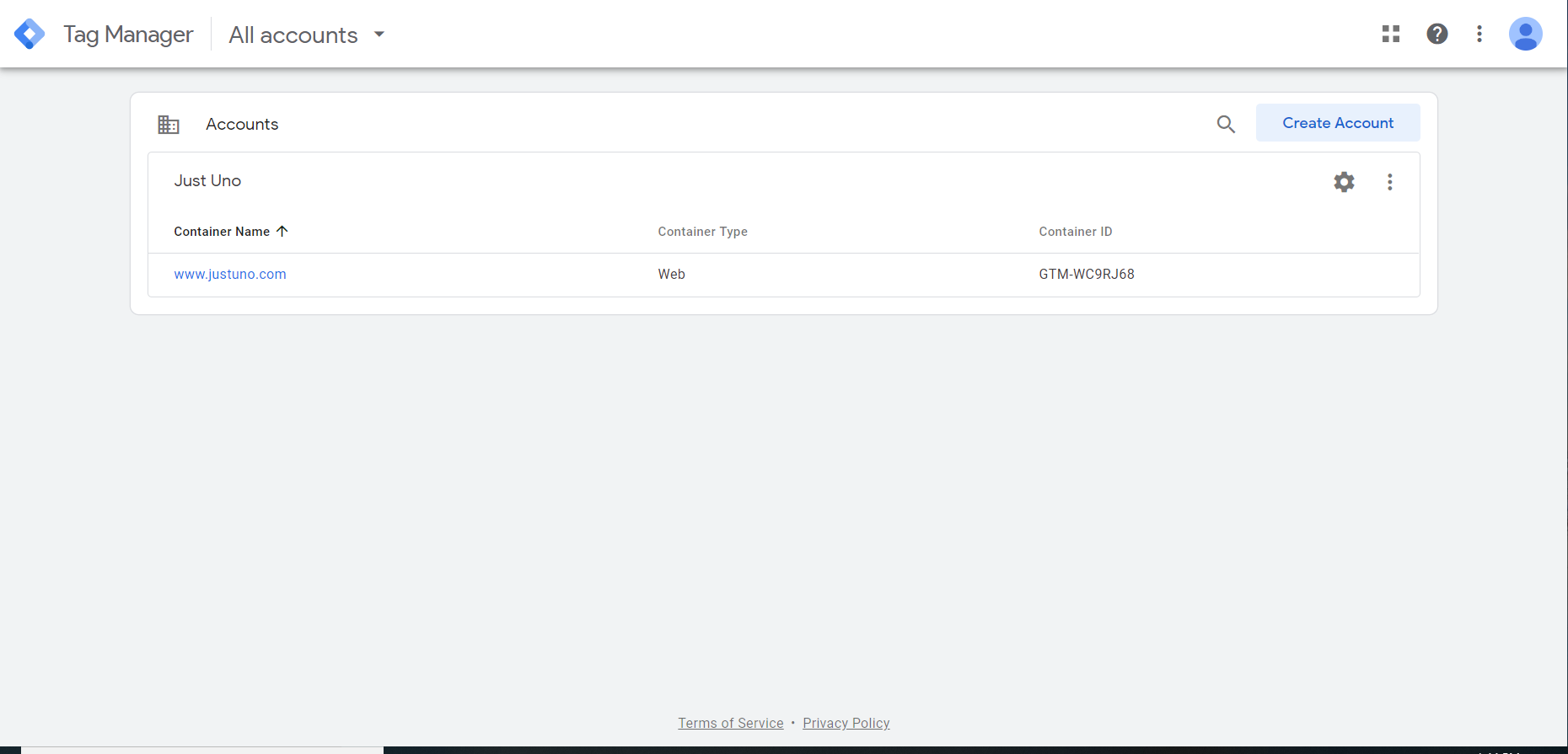Open Just Uno account settings gear
Image resolution: width=1568 pixels, height=754 pixels.
coord(1344,182)
